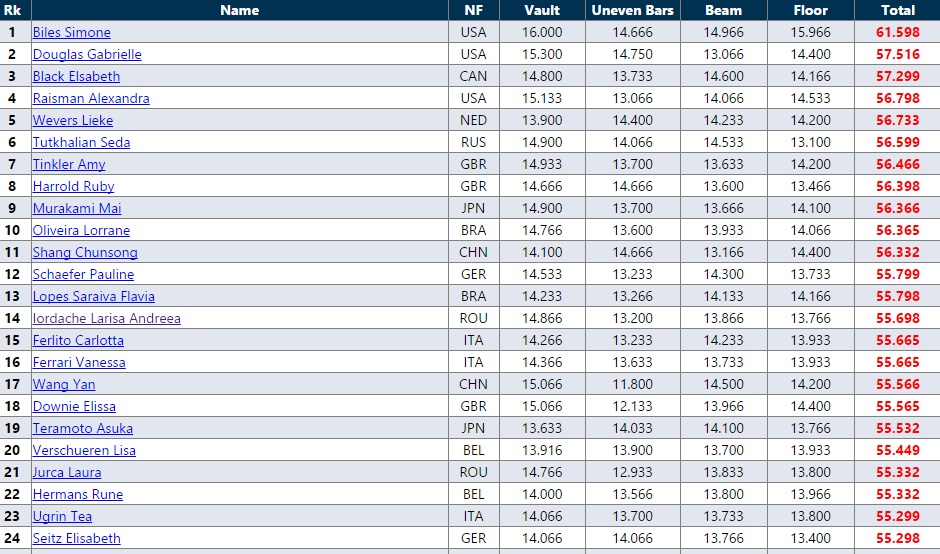Click the Douglas Gabrielle name link
This screenshot has width=940, height=554.
coord(87,55)
